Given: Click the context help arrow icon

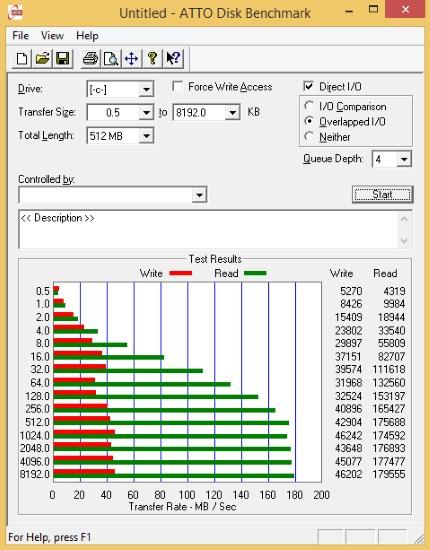Looking at the screenshot, I should [173, 58].
